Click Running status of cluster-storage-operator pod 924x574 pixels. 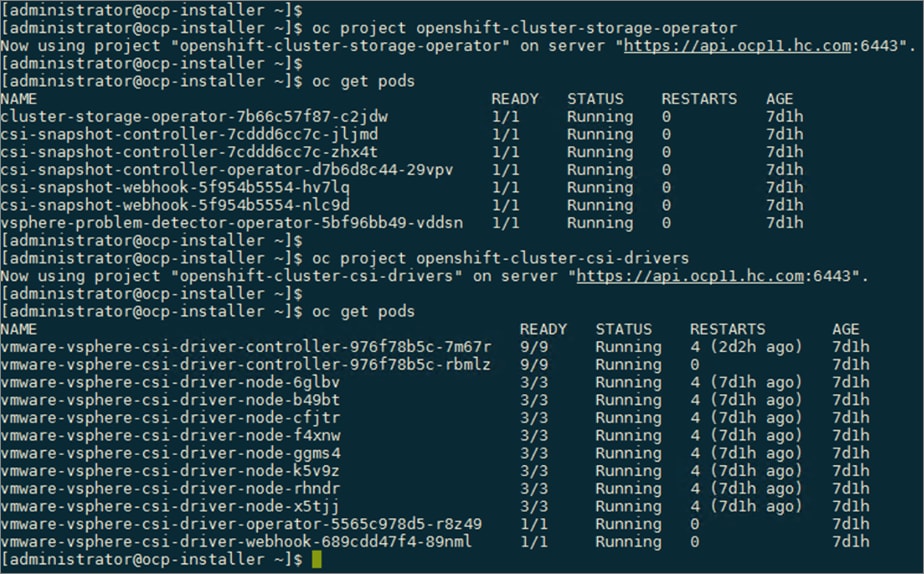click(600, 117)
